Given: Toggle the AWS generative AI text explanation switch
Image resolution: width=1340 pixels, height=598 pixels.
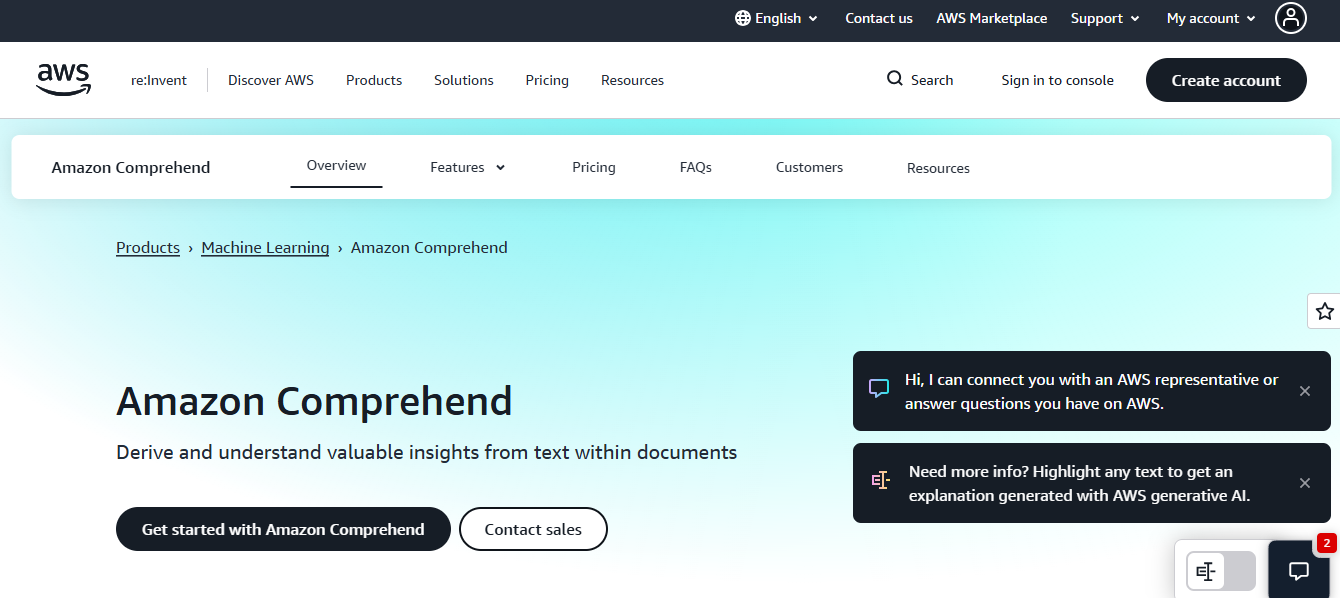Looking at the screenshot, I should (1219, 571).
